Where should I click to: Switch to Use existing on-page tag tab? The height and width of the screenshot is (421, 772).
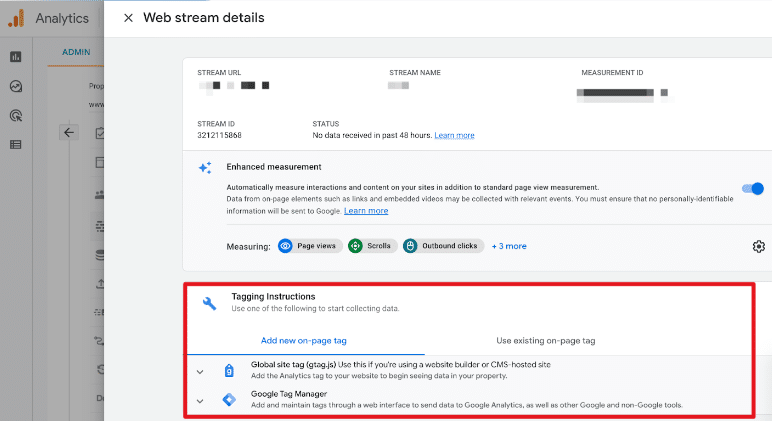click(546, 340)
